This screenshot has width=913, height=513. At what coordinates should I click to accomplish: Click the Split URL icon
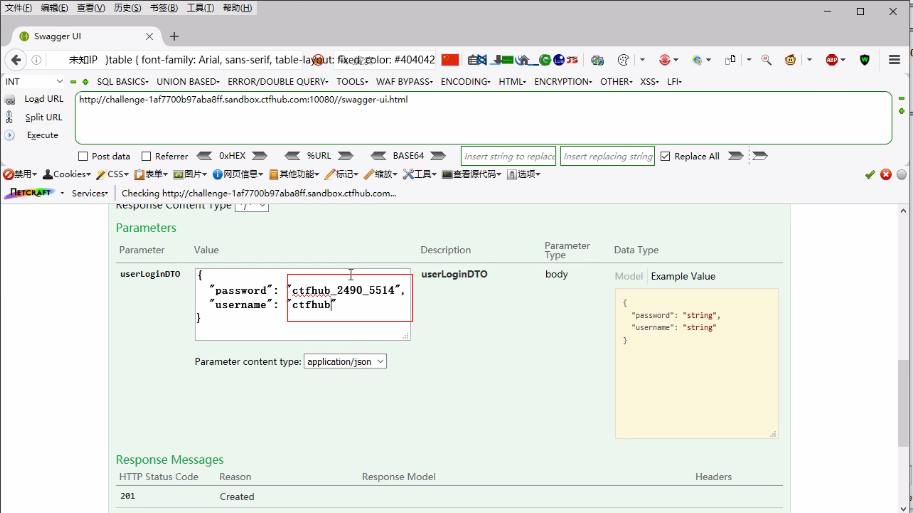[10, 117]
